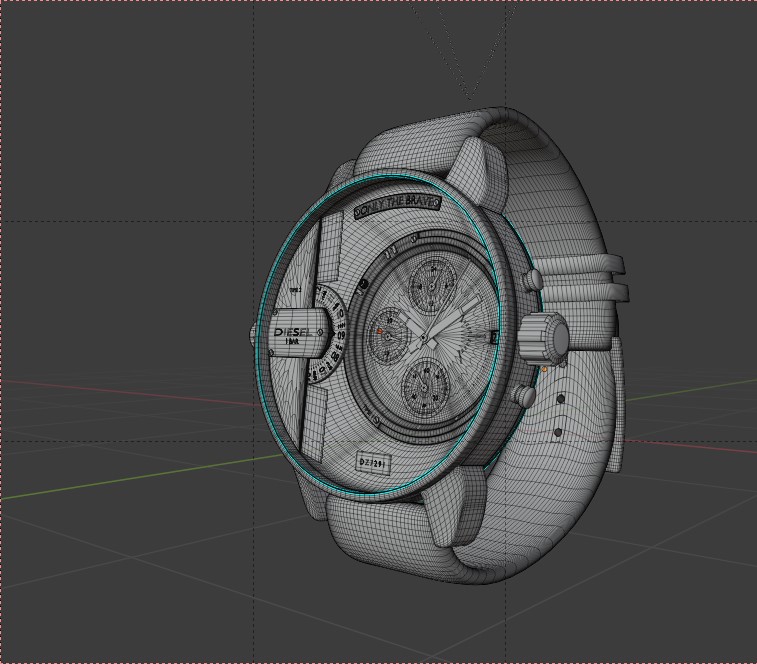Select the ONLY THE BRAVE nameplate
757x664 pixels.
point(397,207)
